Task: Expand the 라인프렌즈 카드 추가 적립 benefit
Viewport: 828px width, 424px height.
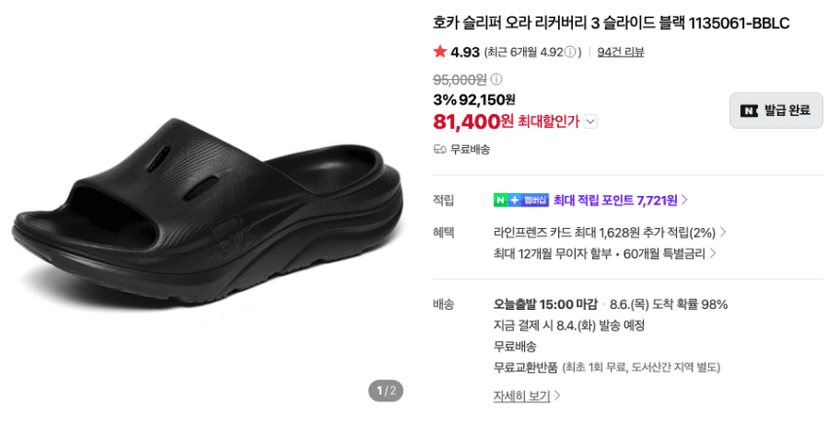Action: [x=610, y=232]
